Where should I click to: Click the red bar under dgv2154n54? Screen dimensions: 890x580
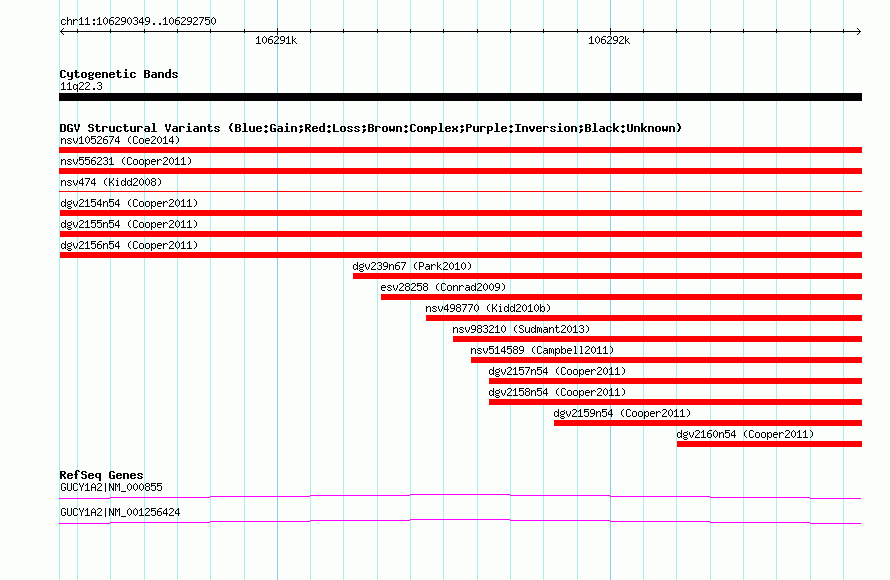click(460, 213)
